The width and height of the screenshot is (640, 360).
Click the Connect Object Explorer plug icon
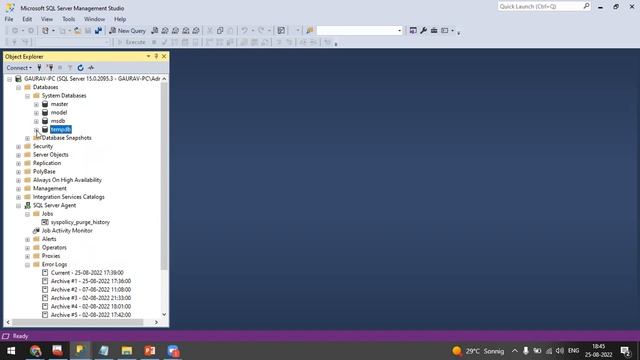coord(40,68)
